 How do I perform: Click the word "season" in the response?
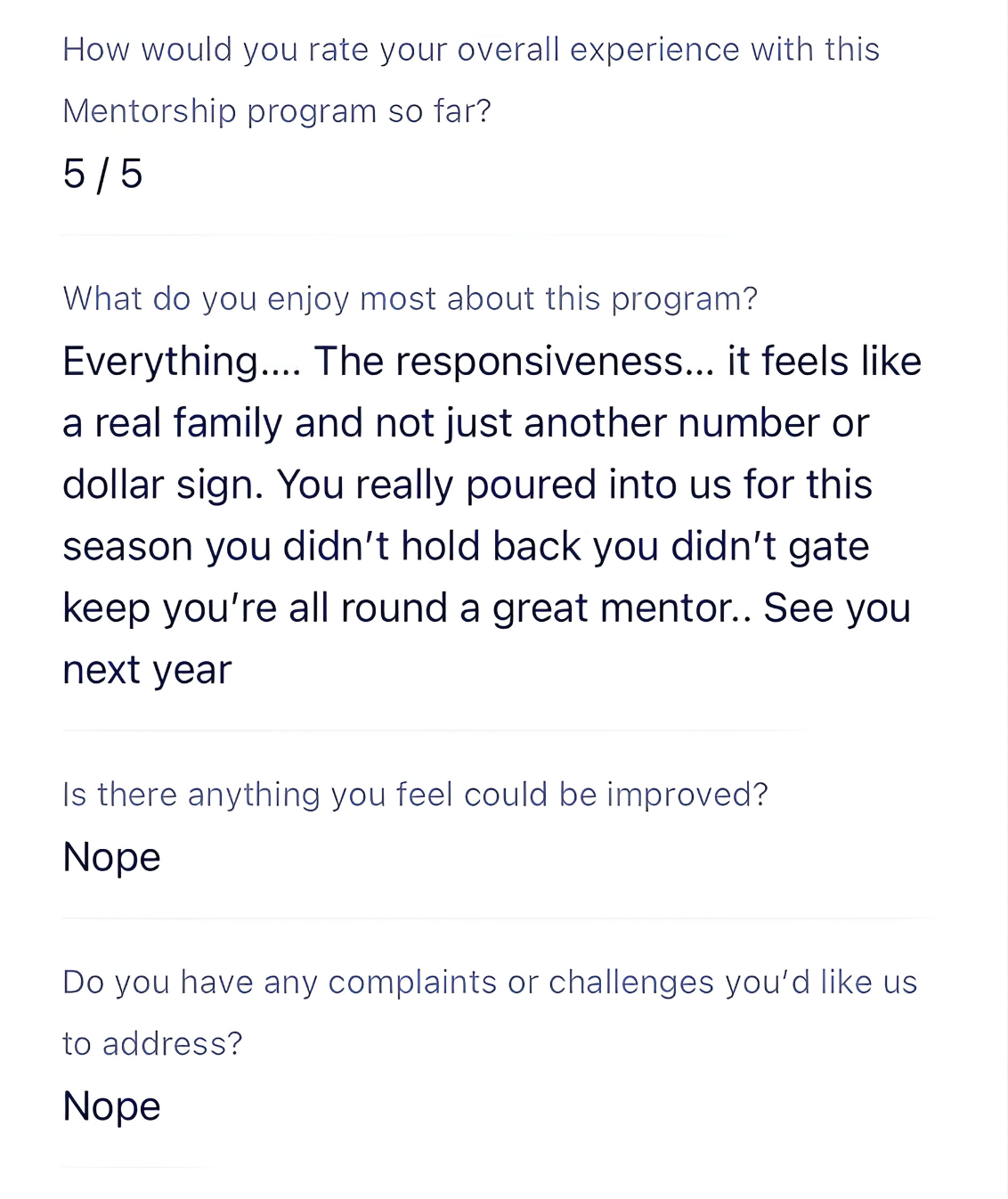[x=127, y=547]
